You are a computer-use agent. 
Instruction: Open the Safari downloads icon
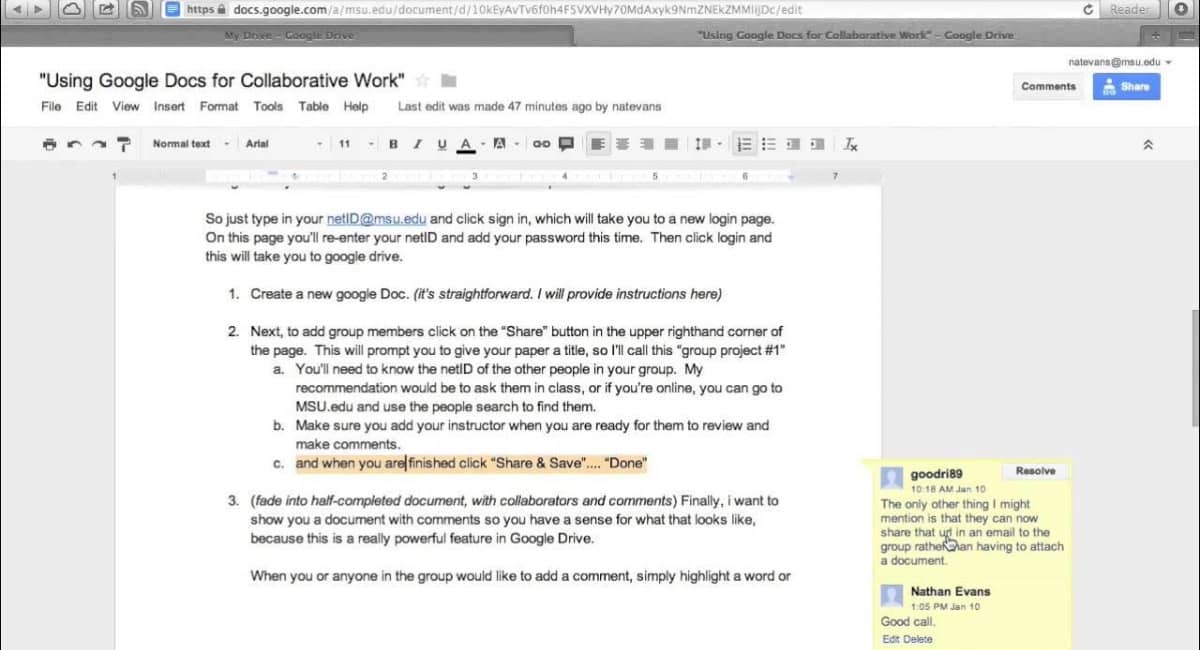point(1183,9)
